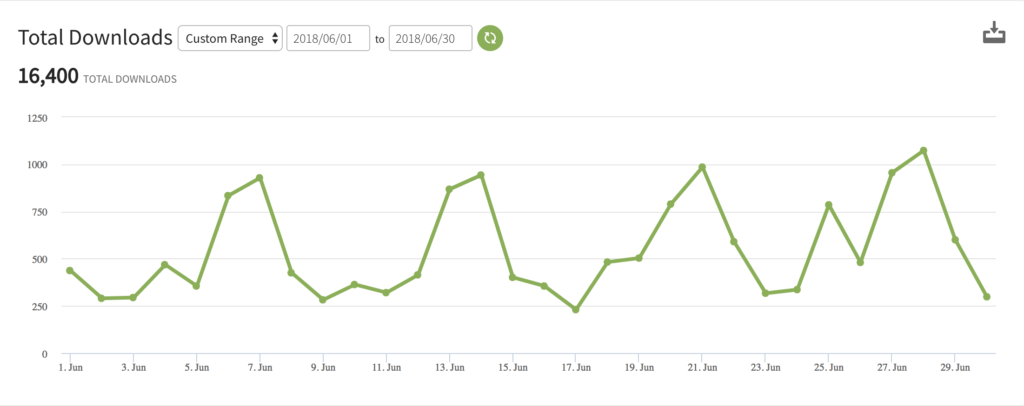Select the lowest data point on 17 June
The image size is (1024, 406).
[576, 310]
